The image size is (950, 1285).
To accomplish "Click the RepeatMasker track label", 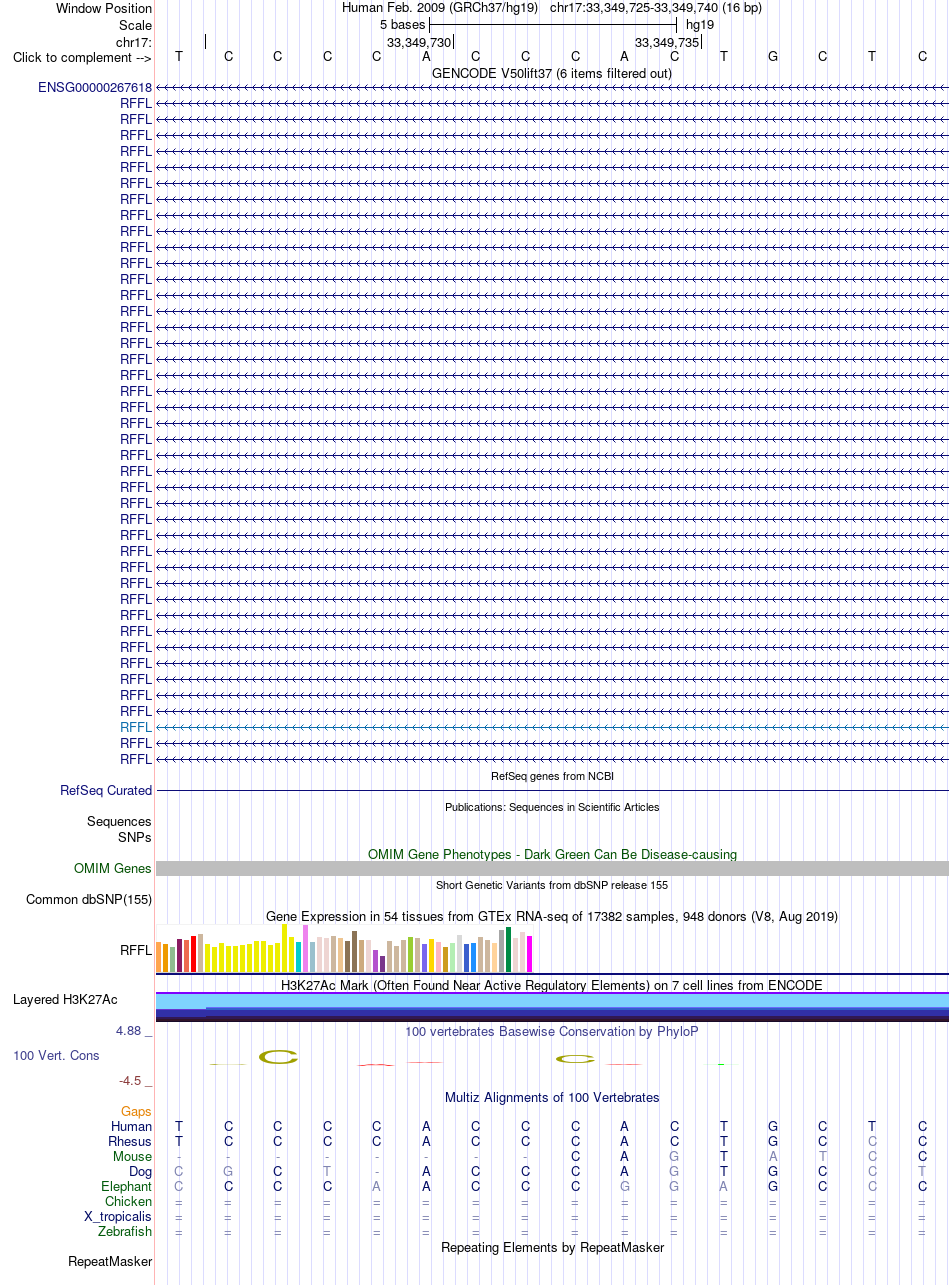I will (x=110, y=1262).
